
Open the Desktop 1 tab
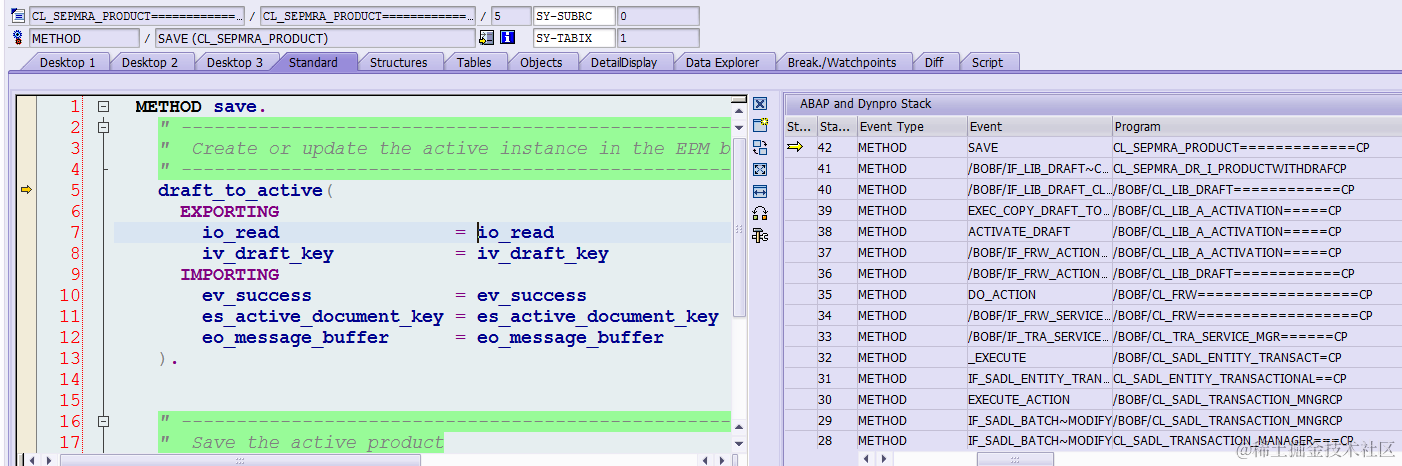click(x=68, y=62)
